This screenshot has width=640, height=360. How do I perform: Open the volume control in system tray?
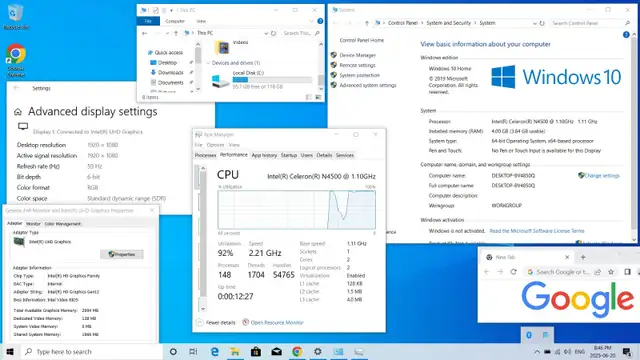[567, 351]
